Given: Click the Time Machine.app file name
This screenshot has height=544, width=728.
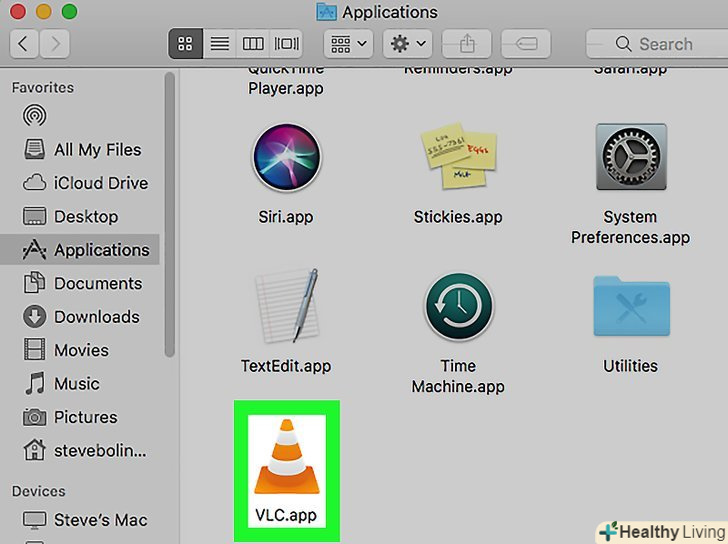Looking at the screenshot, I should [x=458, y=376].
